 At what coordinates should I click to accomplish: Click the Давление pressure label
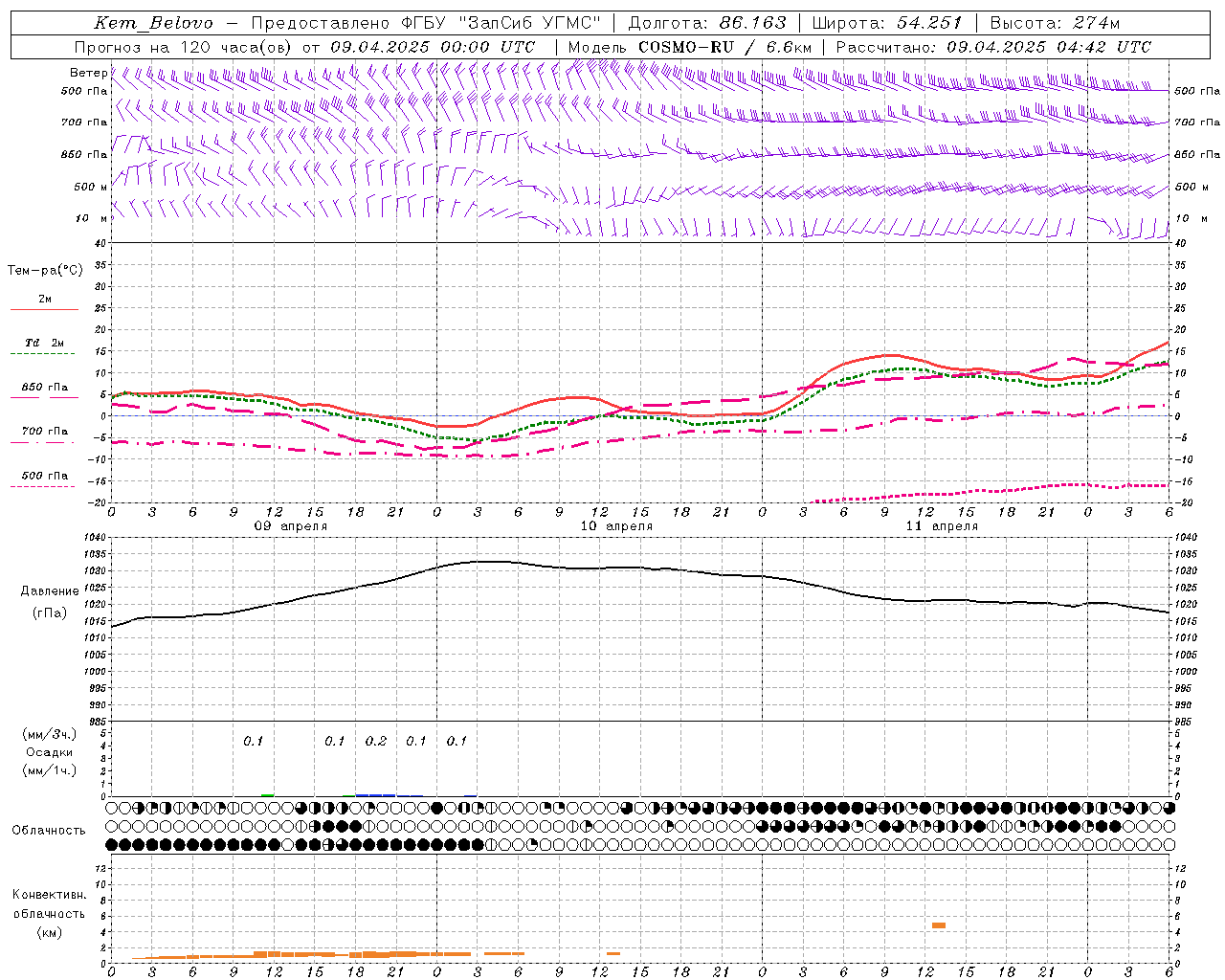coord(50,590)
